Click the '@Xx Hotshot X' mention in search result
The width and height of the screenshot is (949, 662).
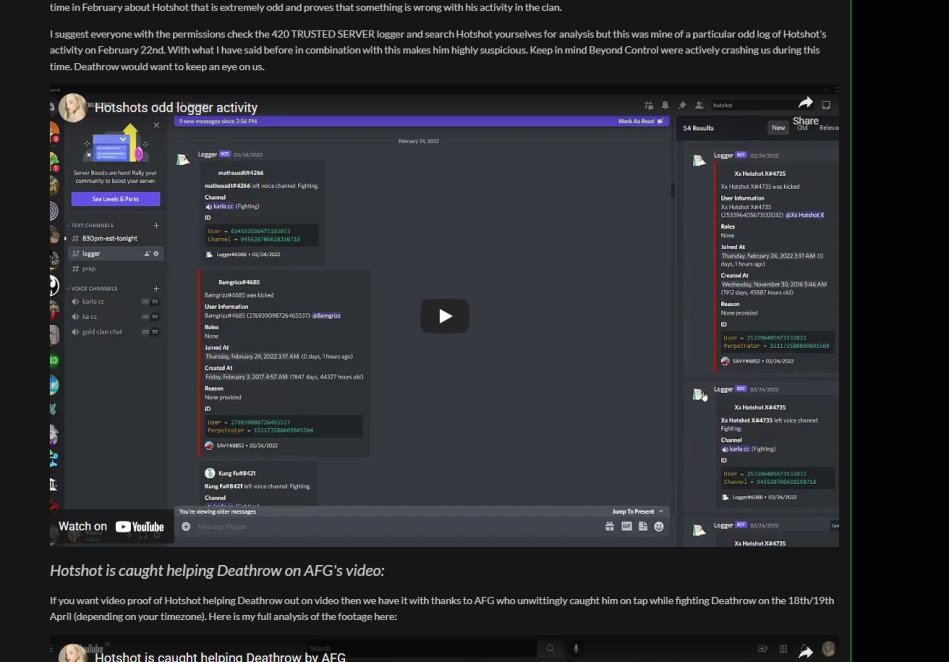[x=806, y=215]
